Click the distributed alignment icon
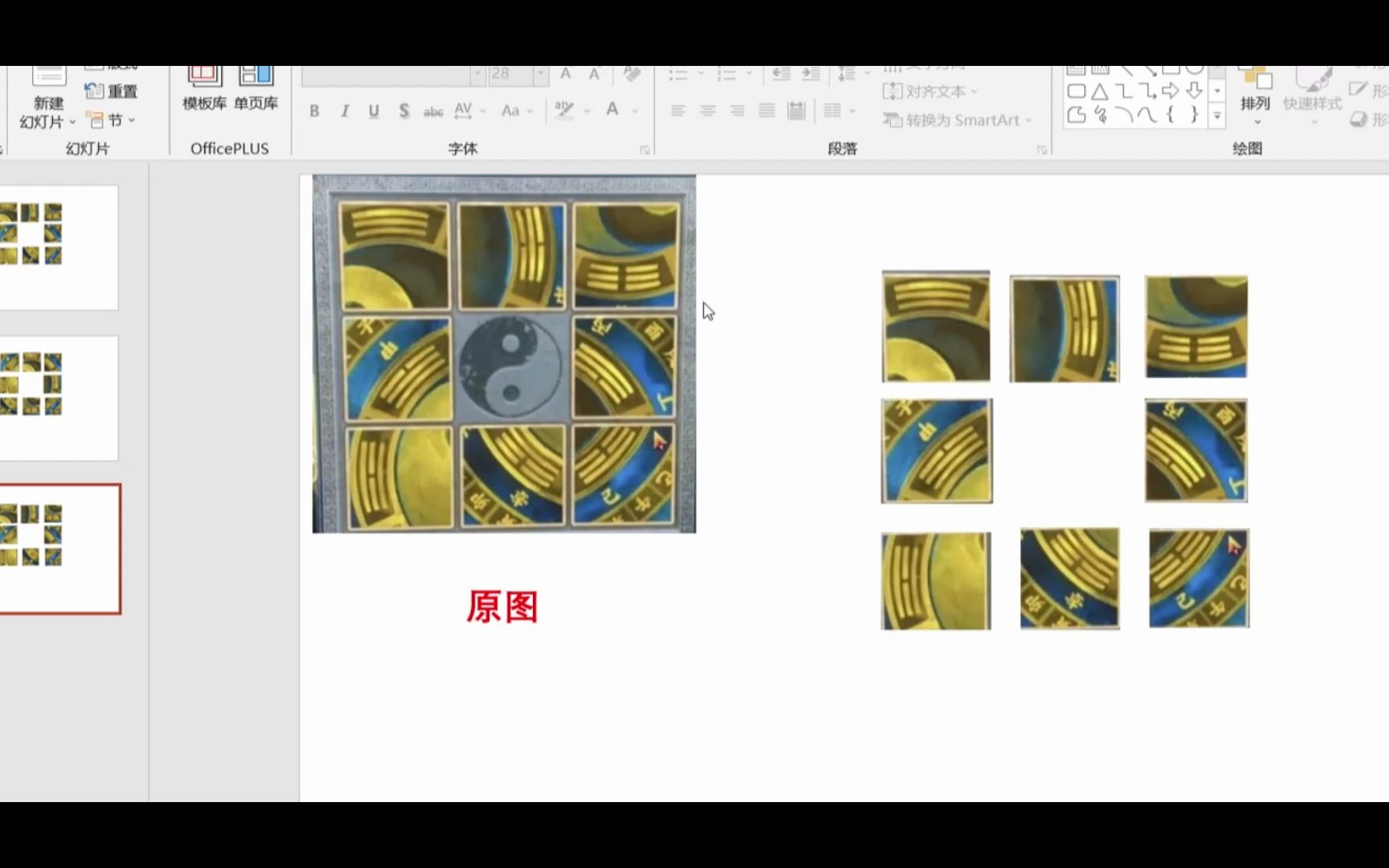Viewport: 1389px width, 868px height. coord(797,111)
